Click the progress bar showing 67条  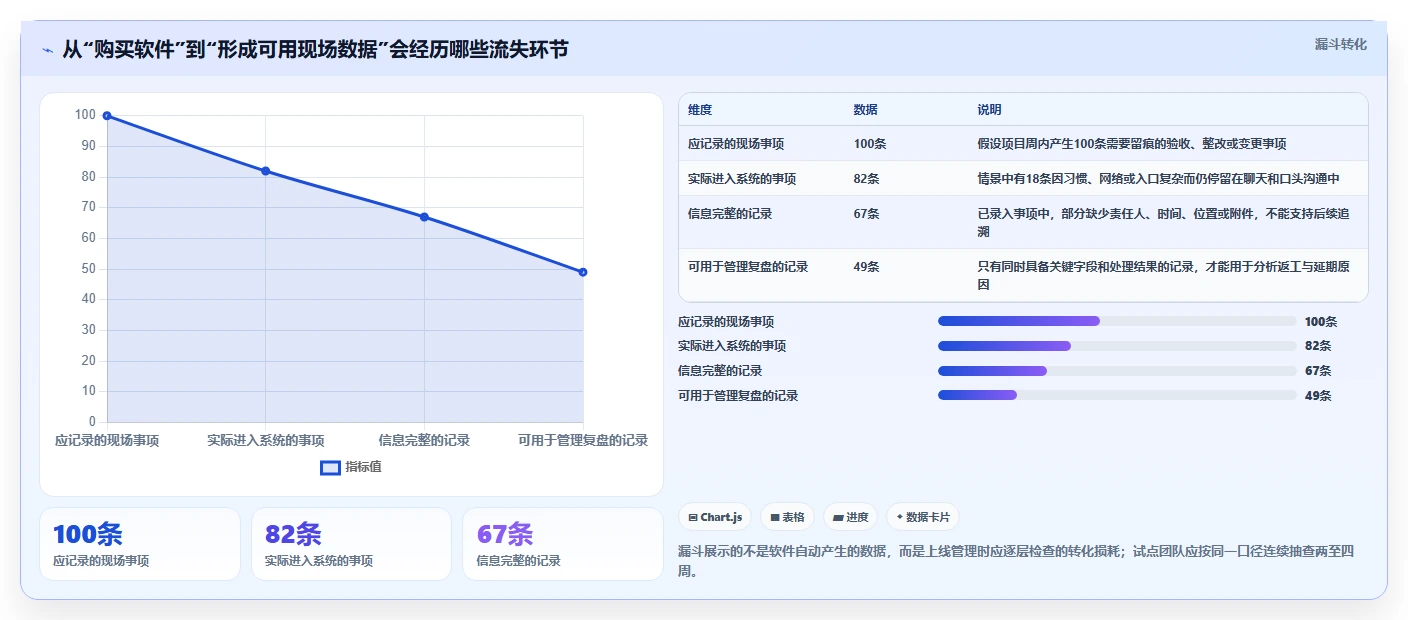[x=1117, y=370]
